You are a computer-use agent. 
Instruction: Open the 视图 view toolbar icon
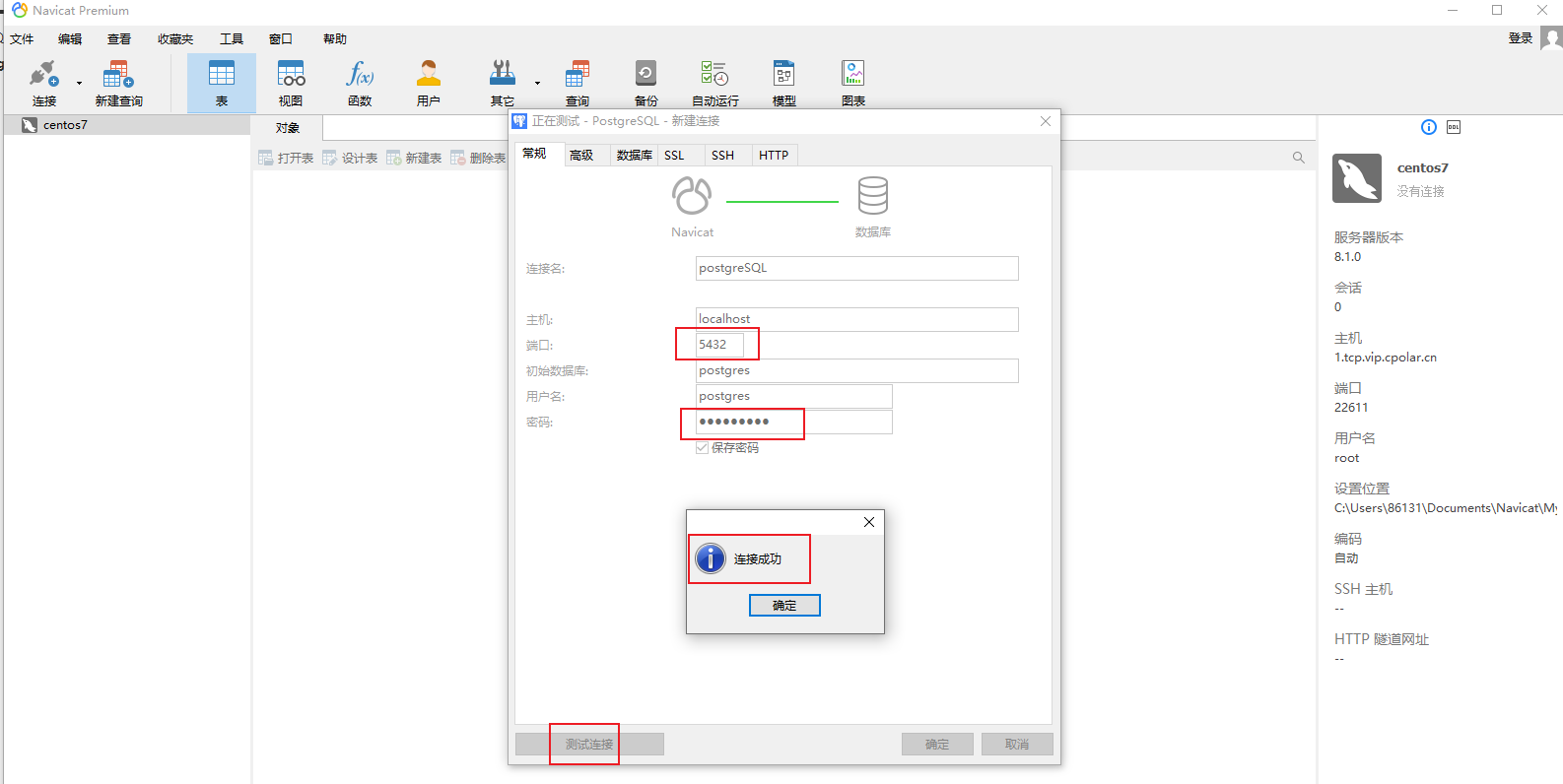click(x=291, y=83)
